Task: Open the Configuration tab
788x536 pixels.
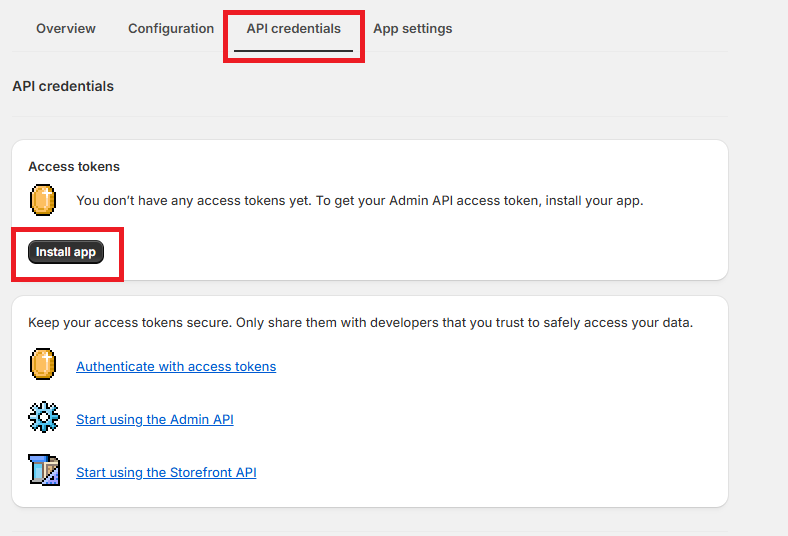Action: click(x=171, y=29)
